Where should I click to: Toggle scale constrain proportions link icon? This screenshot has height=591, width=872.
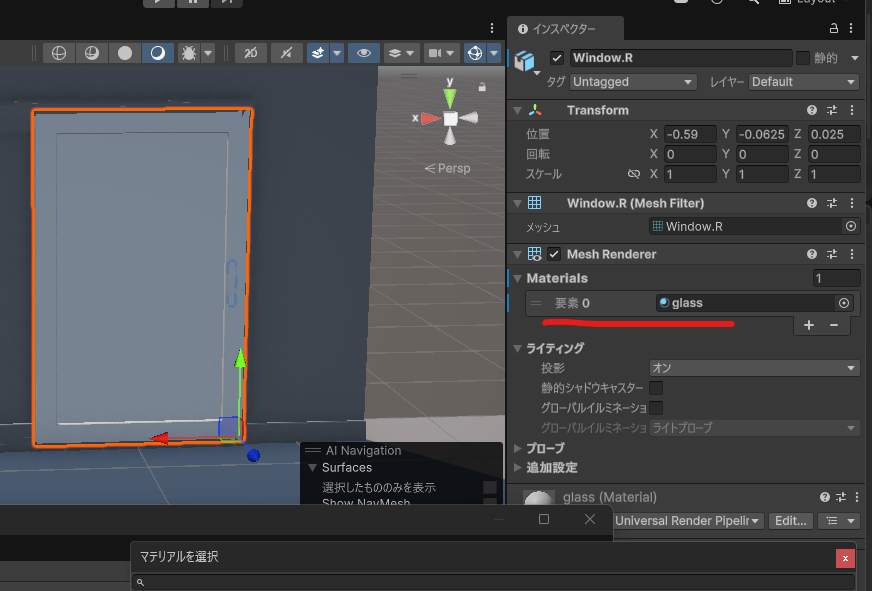[633, 174]
